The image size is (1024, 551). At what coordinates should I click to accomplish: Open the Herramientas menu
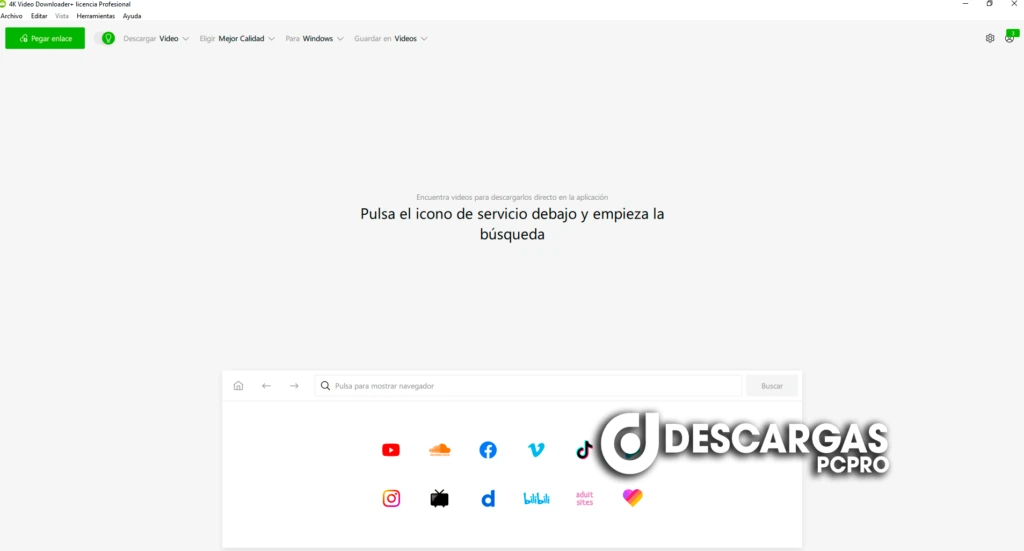click(x=96, y=16)
